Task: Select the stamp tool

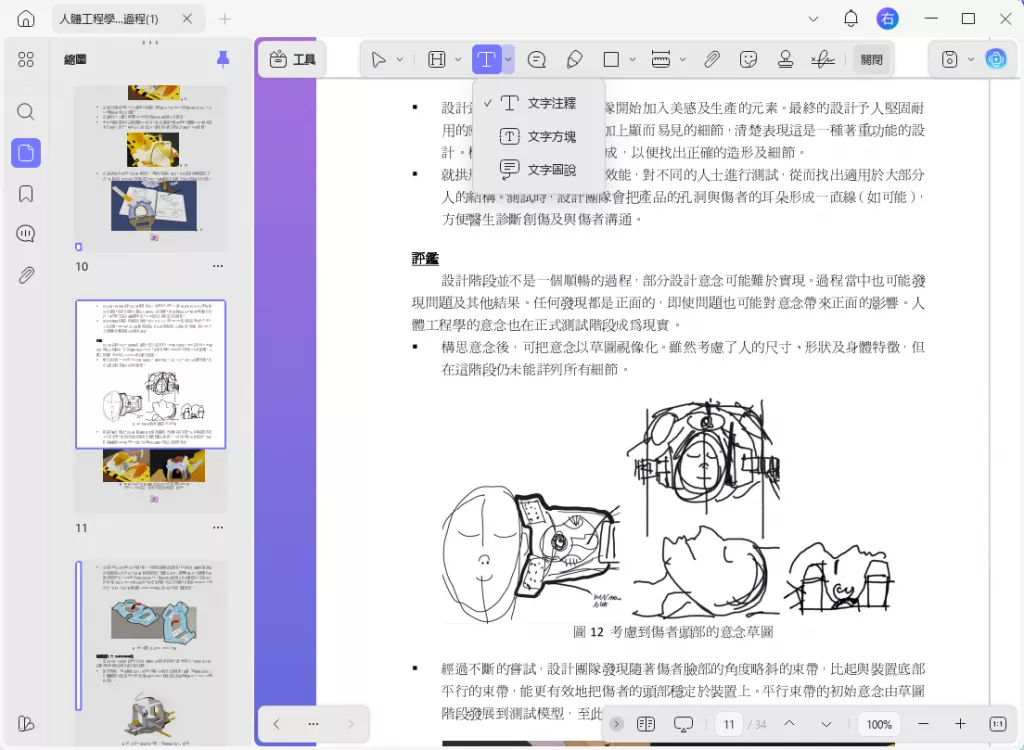Action: (786, 59)
